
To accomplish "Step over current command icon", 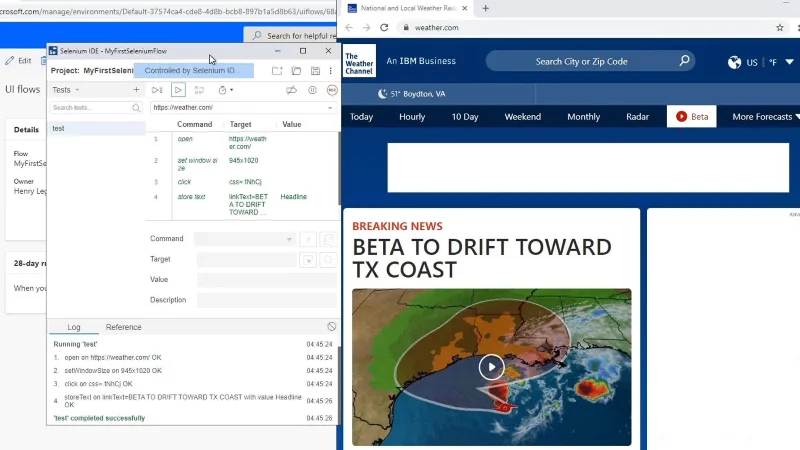I will click(199, 90).
